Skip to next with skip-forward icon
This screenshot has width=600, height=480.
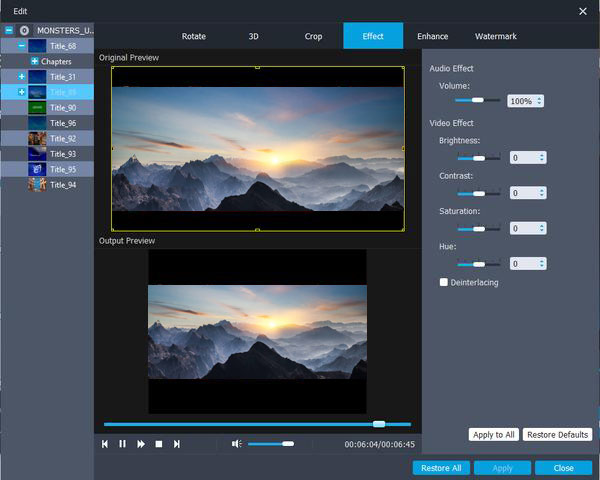[x=176, y=444]
